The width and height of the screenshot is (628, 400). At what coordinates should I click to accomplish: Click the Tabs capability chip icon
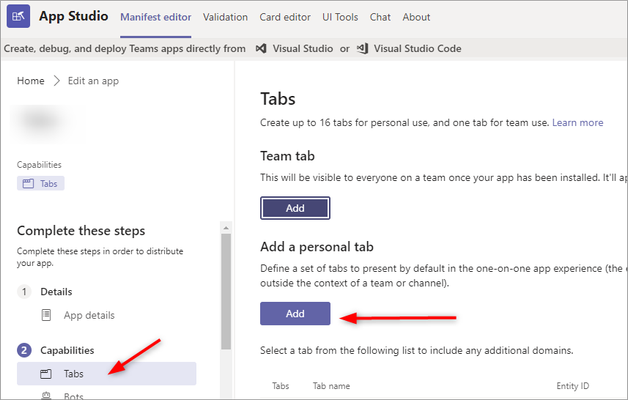tap(28, 184)
